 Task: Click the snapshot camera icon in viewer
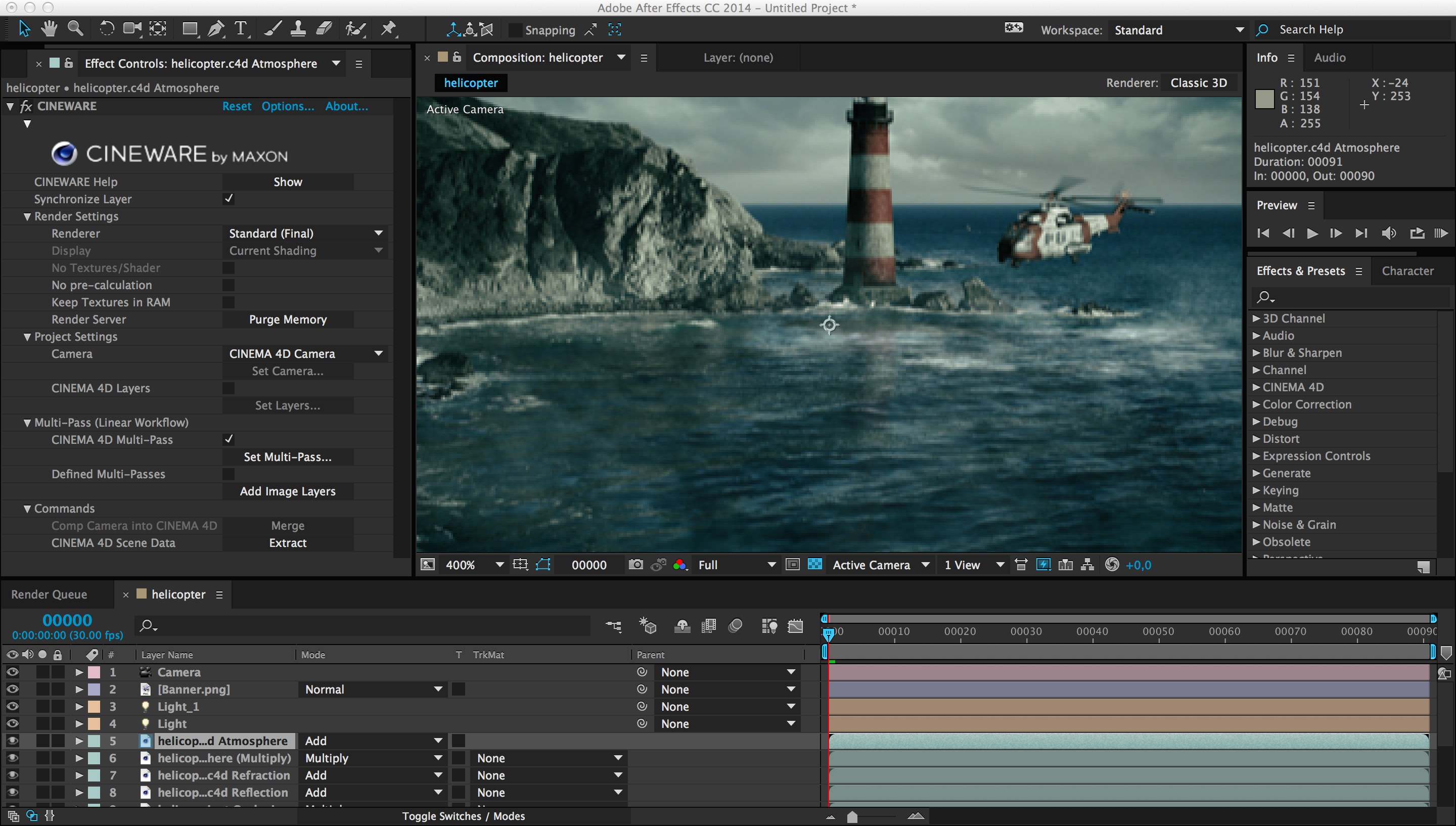click(x=636, y=565)
